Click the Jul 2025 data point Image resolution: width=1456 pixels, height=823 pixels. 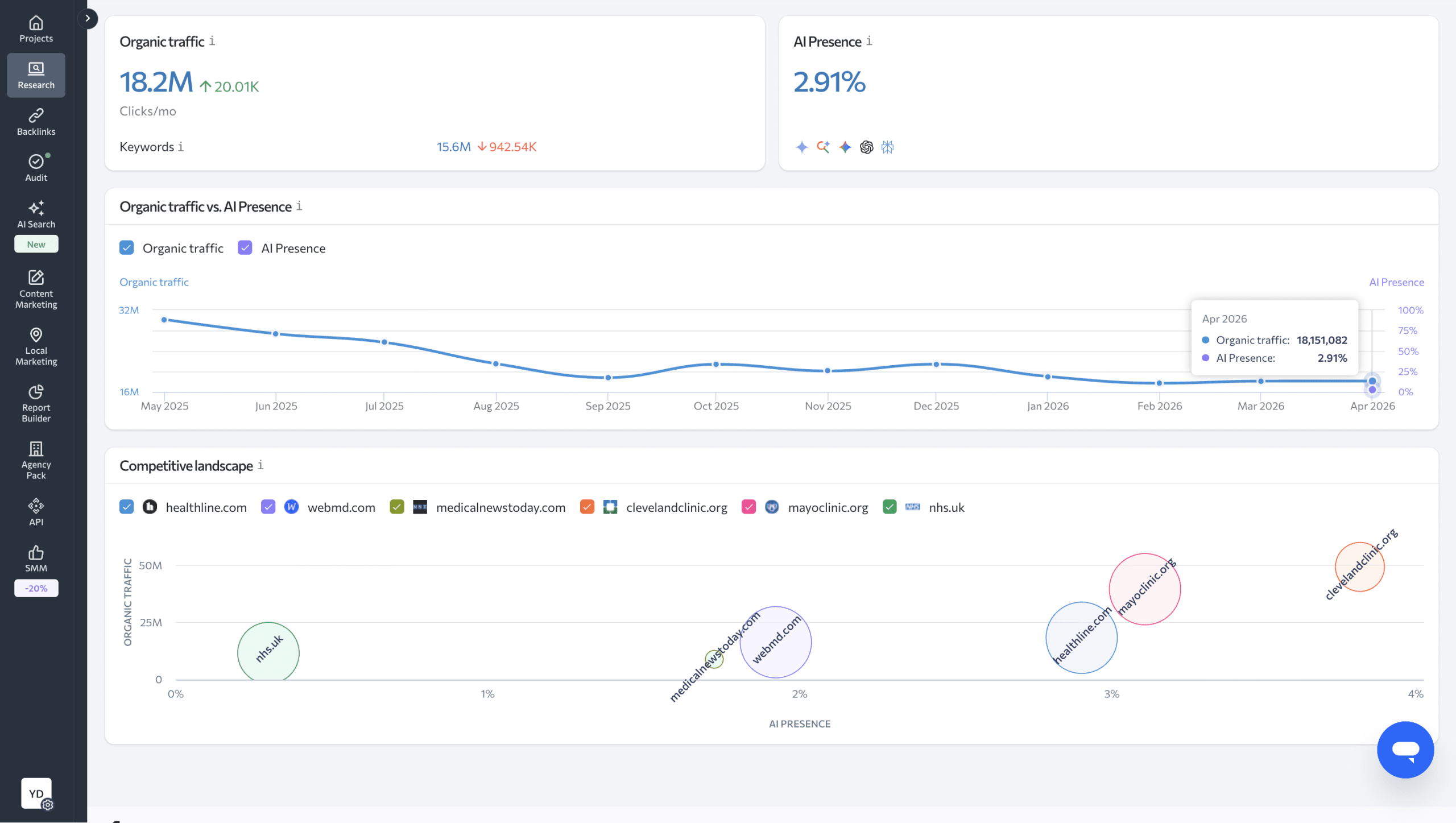pyautogui.click(x=384, y=342)
